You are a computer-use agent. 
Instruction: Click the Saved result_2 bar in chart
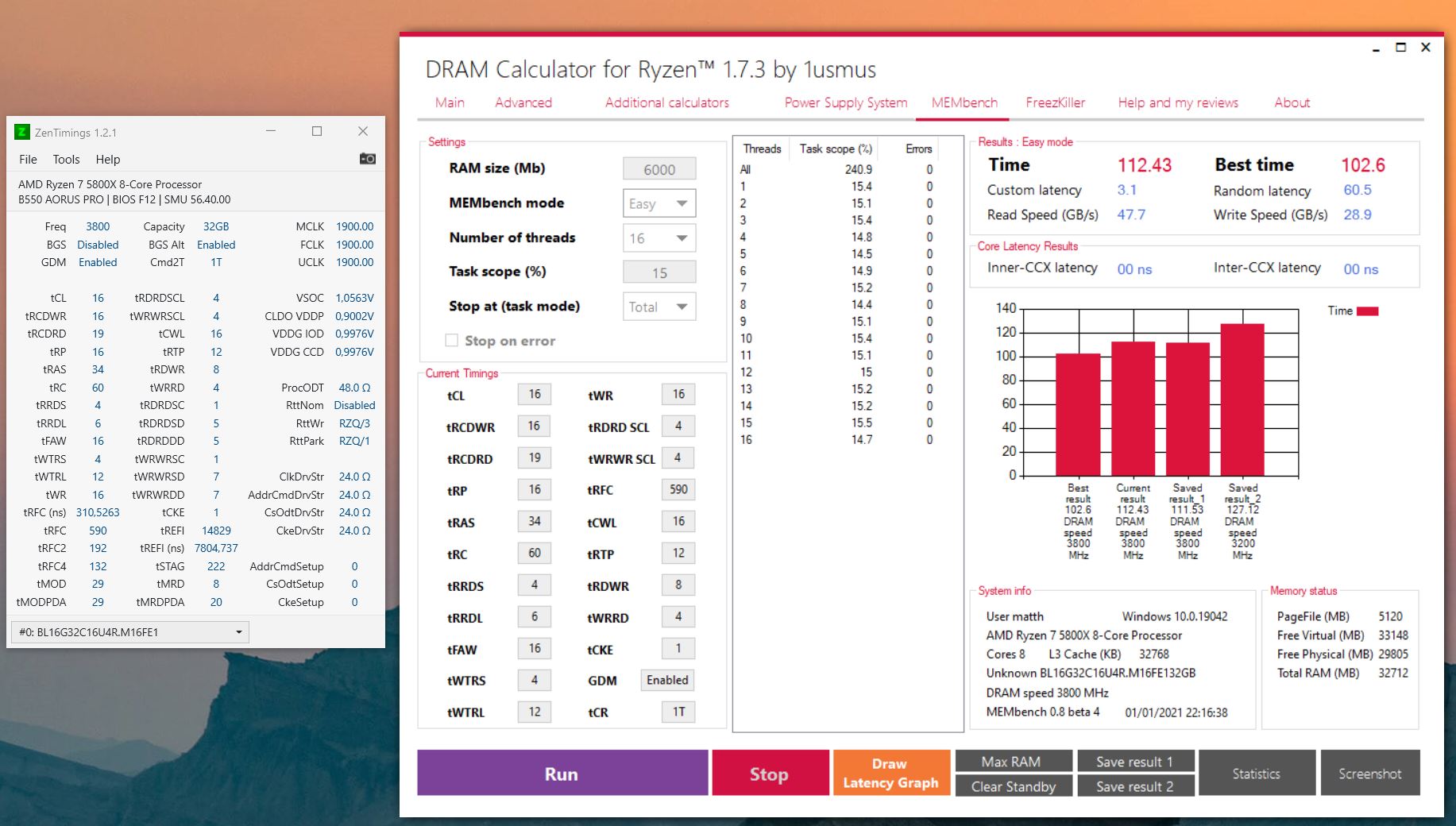pos(1242,399)
